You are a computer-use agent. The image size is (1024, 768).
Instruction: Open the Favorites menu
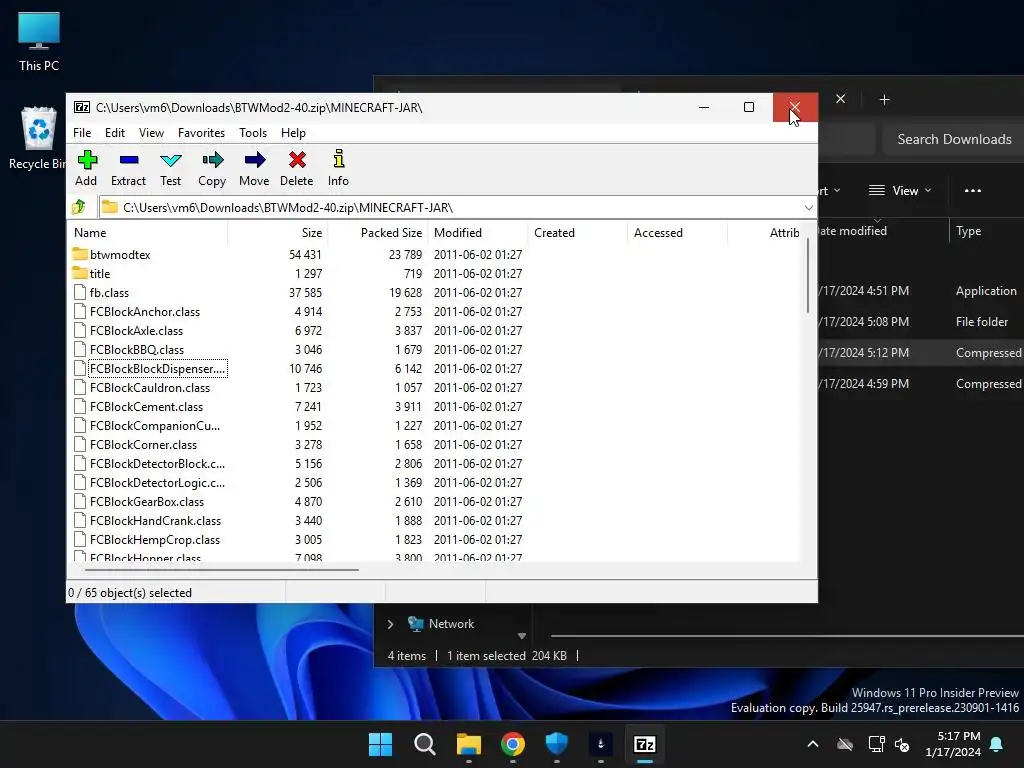(x=201, y=133)
